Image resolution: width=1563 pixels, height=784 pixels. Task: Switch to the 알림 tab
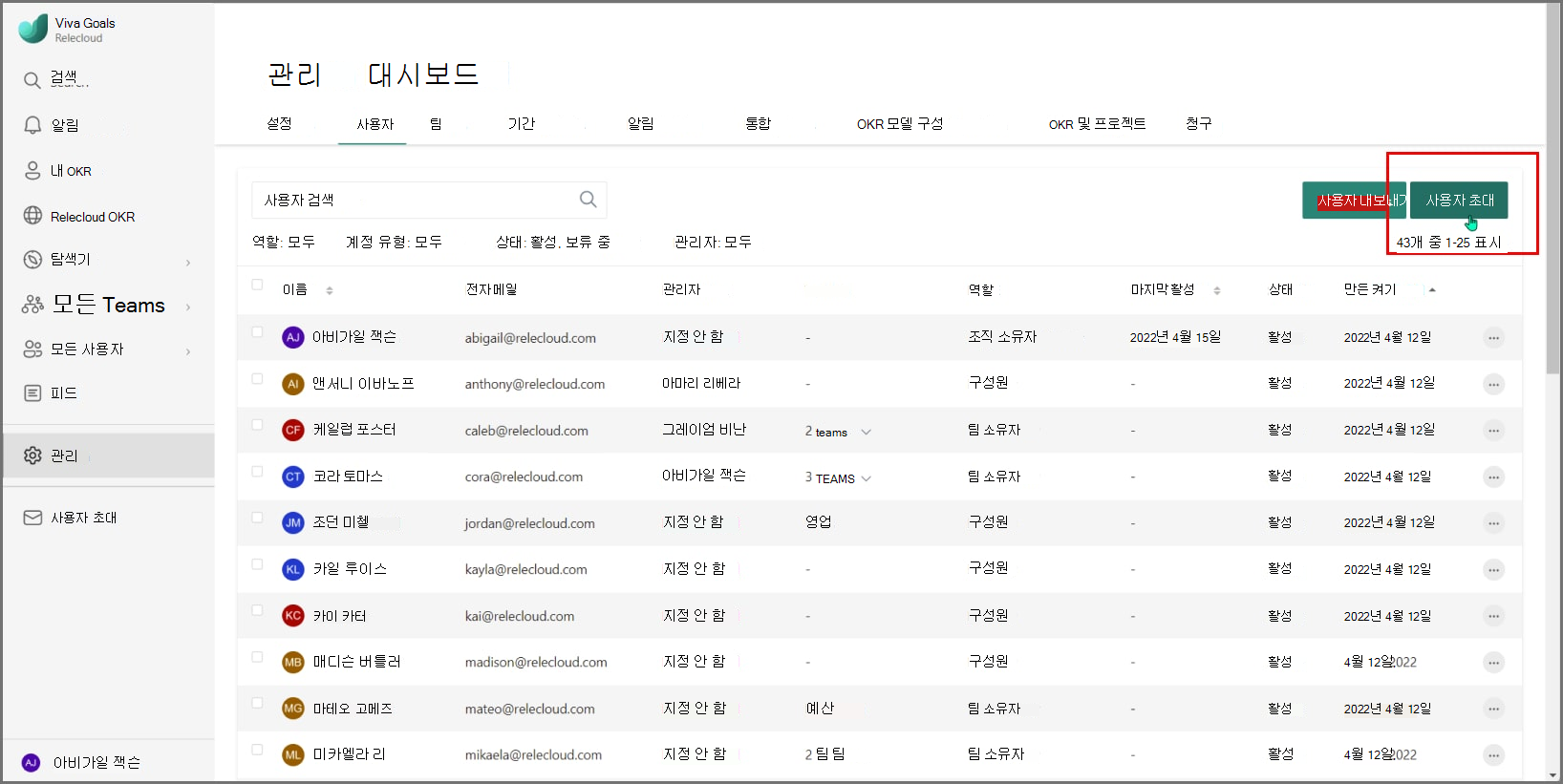click(x=640, y=123)
